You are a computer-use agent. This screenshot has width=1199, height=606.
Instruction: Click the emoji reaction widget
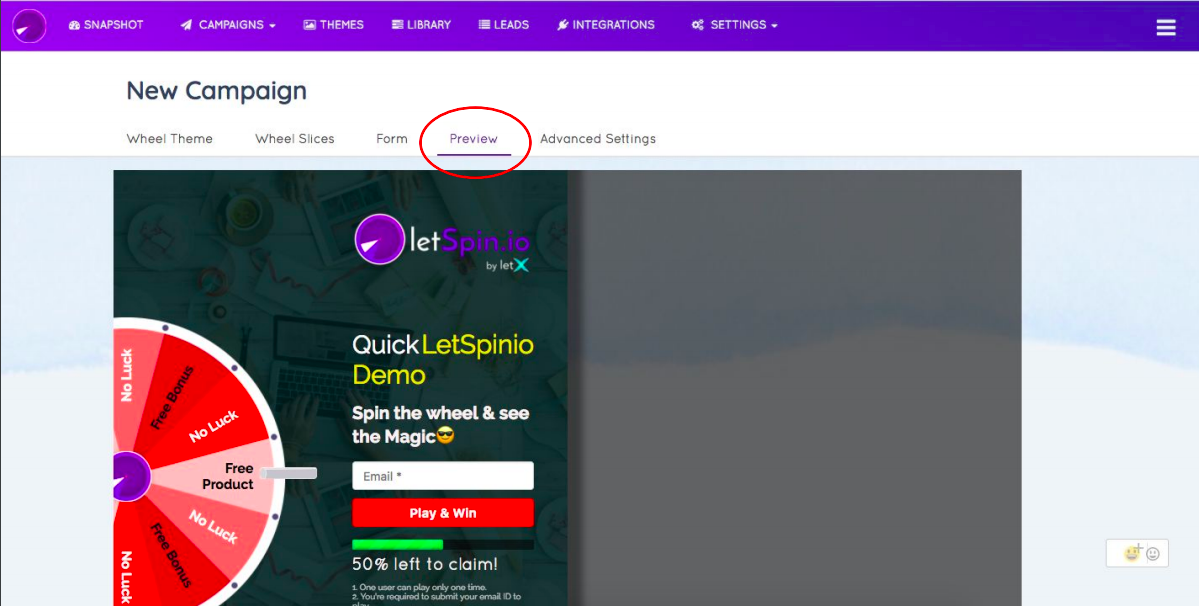[x=1136, y=553]
